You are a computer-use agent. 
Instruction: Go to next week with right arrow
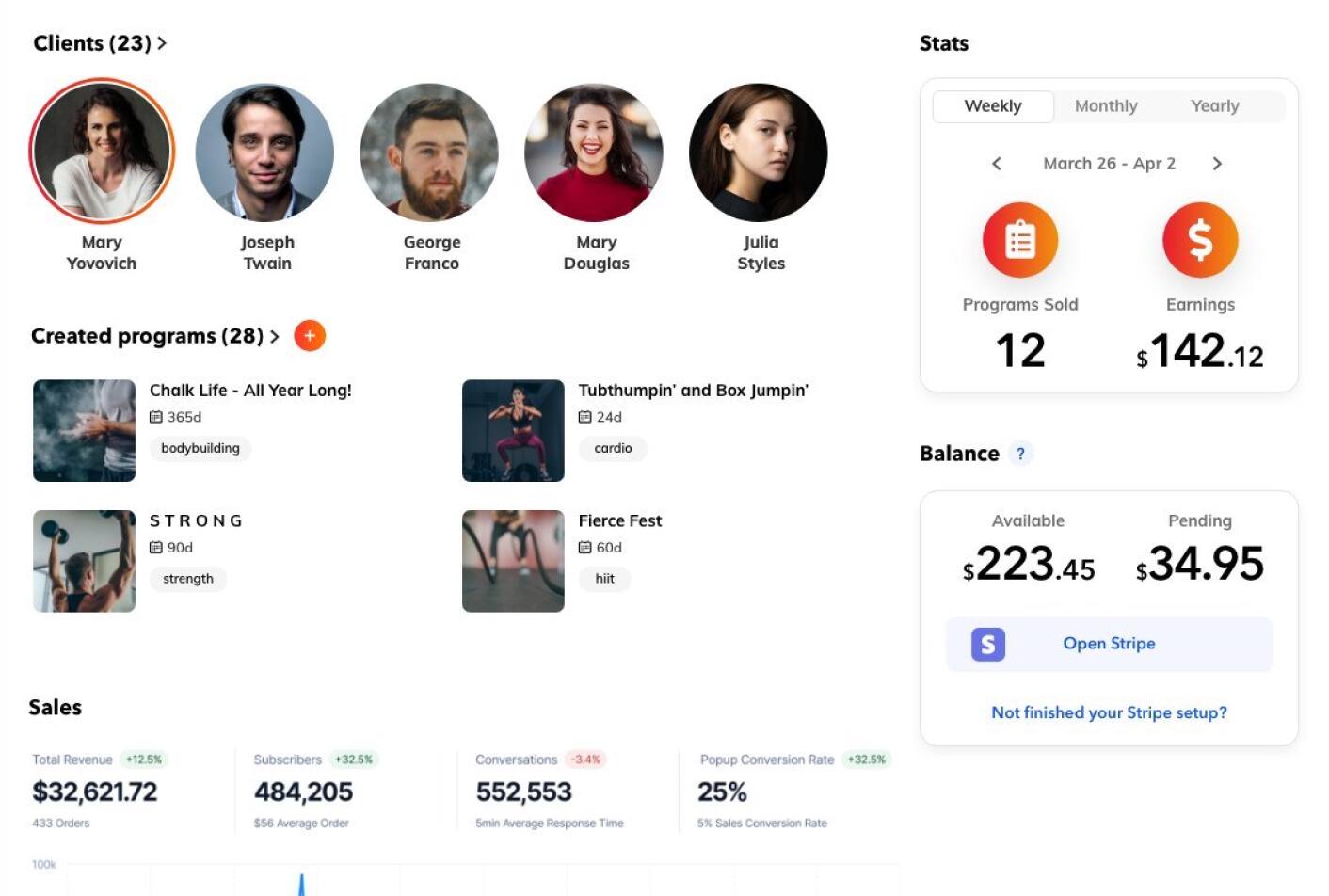1217,164
